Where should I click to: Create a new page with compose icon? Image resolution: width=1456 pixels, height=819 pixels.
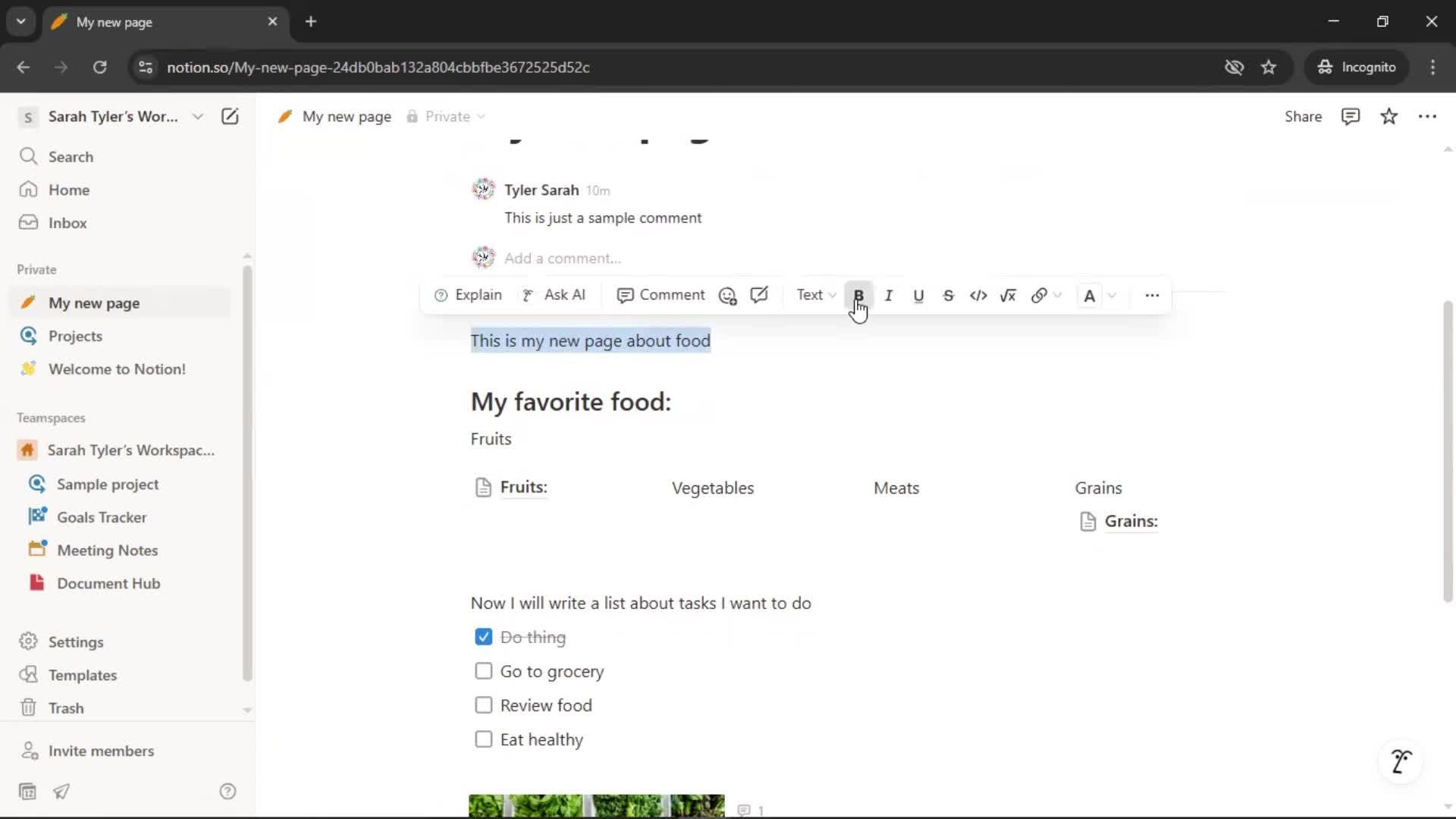point(230,116)
